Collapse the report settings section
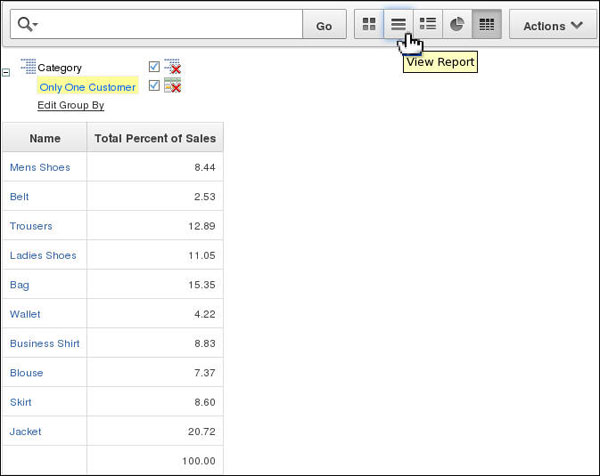Image resolution: width=600 pixels, height=476 pixels. 6,72
